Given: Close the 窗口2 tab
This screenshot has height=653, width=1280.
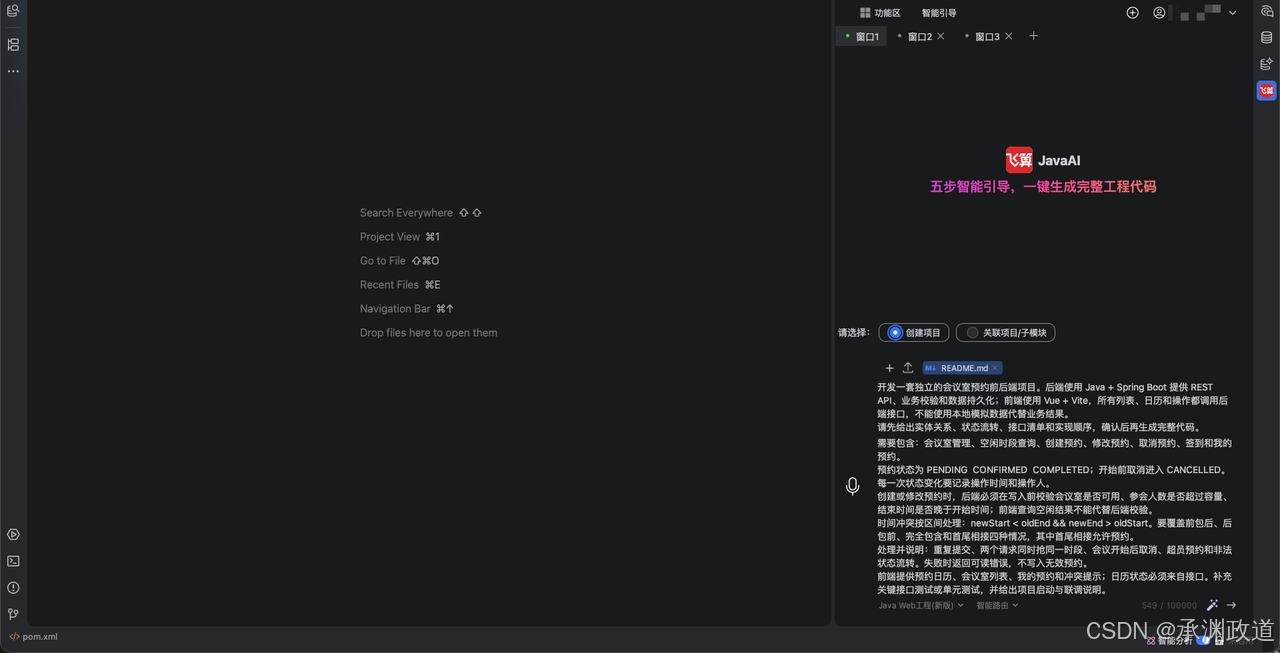Looking at the screenshot, I should click(x=941, y=36).
